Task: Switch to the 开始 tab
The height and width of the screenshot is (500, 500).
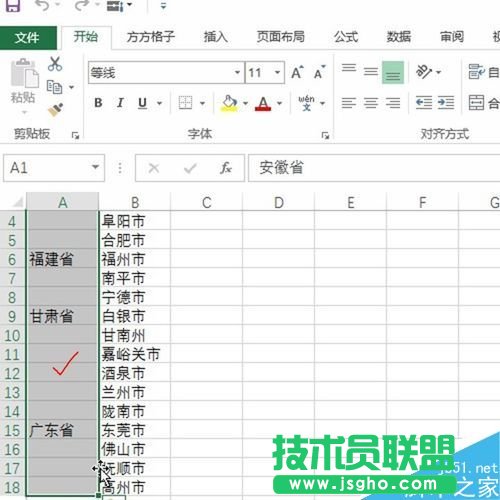Action: point(86,37)
